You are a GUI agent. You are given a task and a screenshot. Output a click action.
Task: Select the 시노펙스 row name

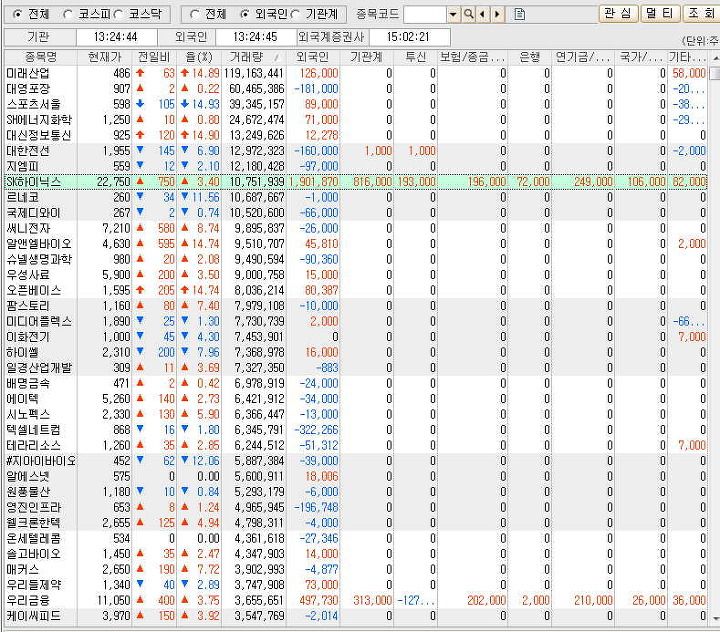click(x=28, y=414)
